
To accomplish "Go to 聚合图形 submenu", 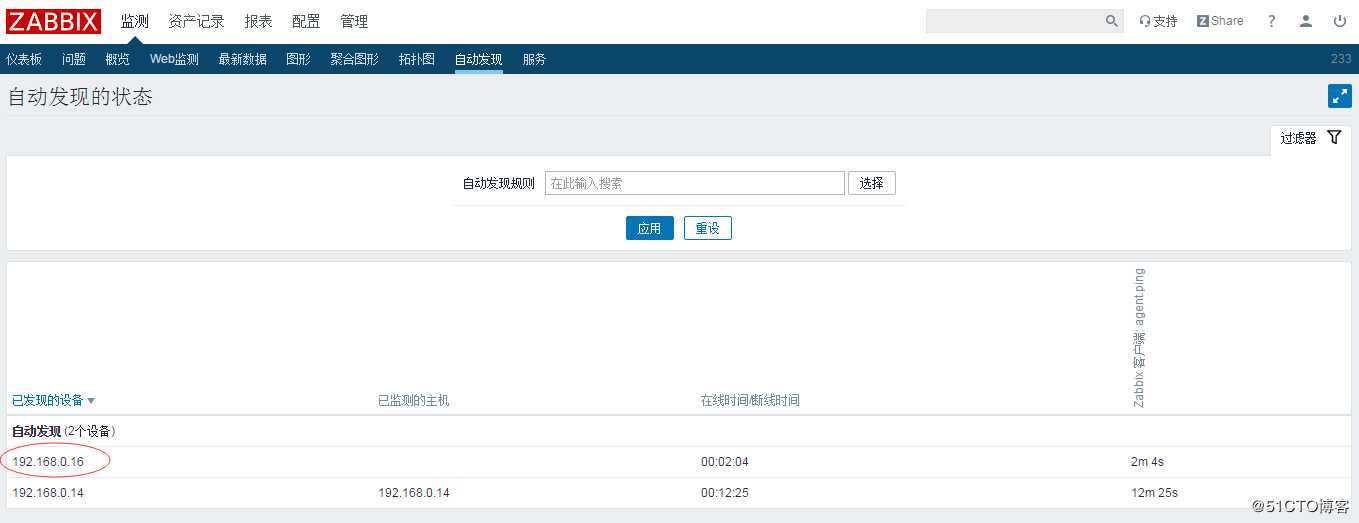I will coord(355,59).
